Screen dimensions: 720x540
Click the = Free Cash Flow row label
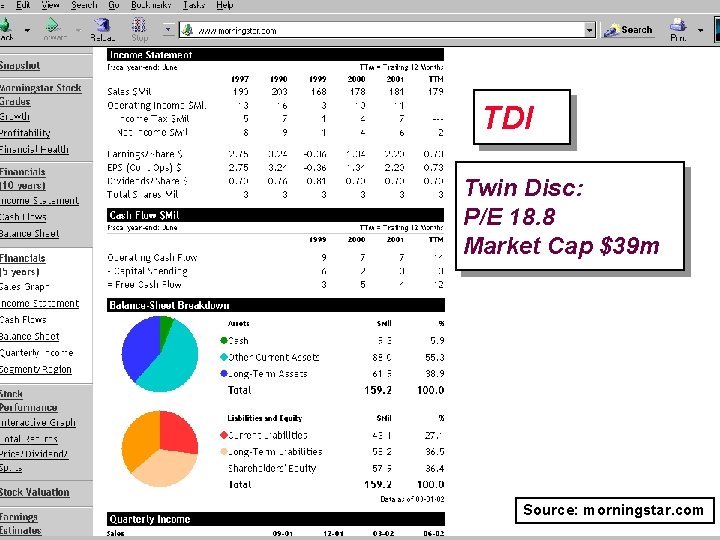pyautogui.click(x=144, y=284)
